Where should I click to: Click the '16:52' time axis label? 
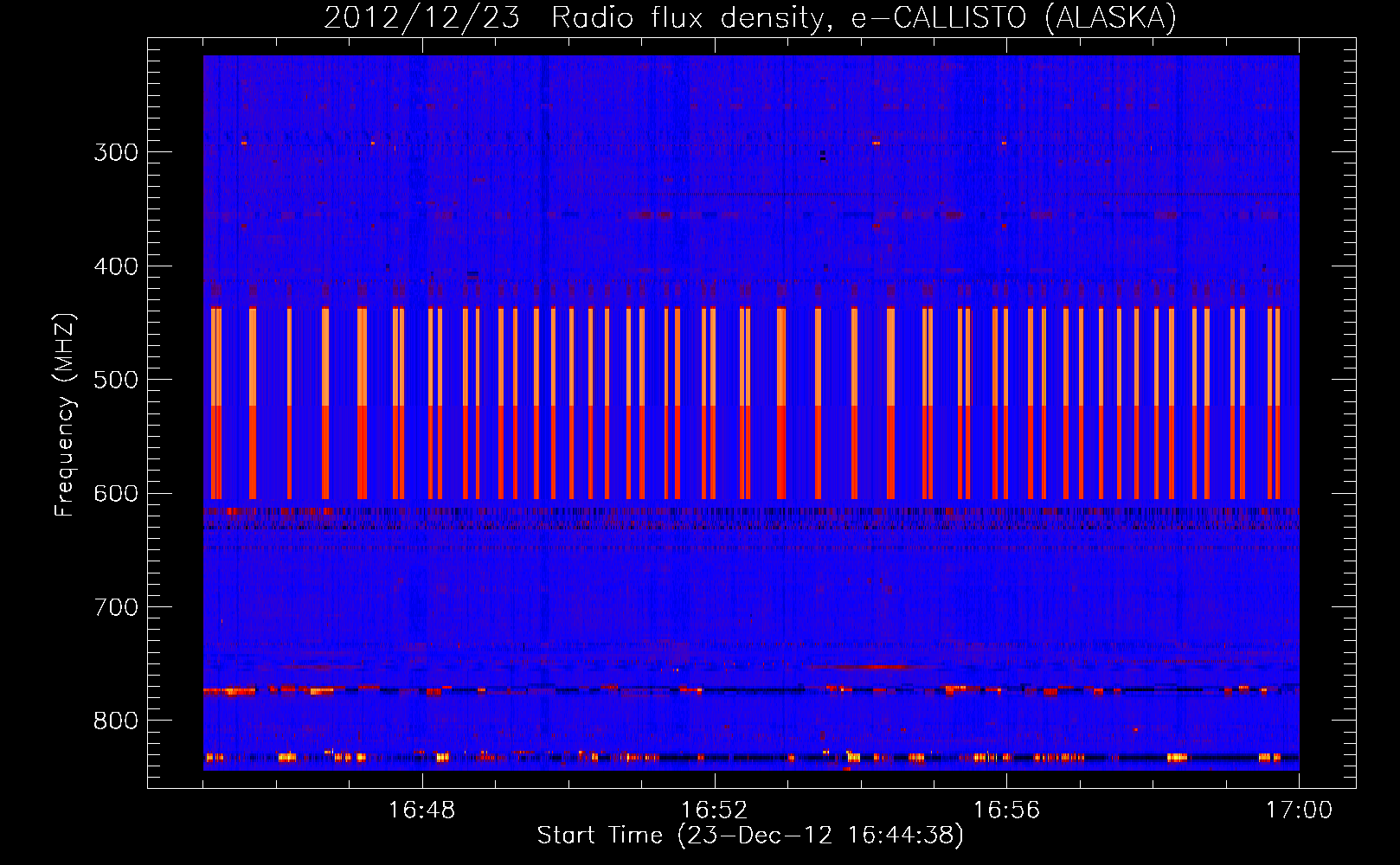click(715, 811)
